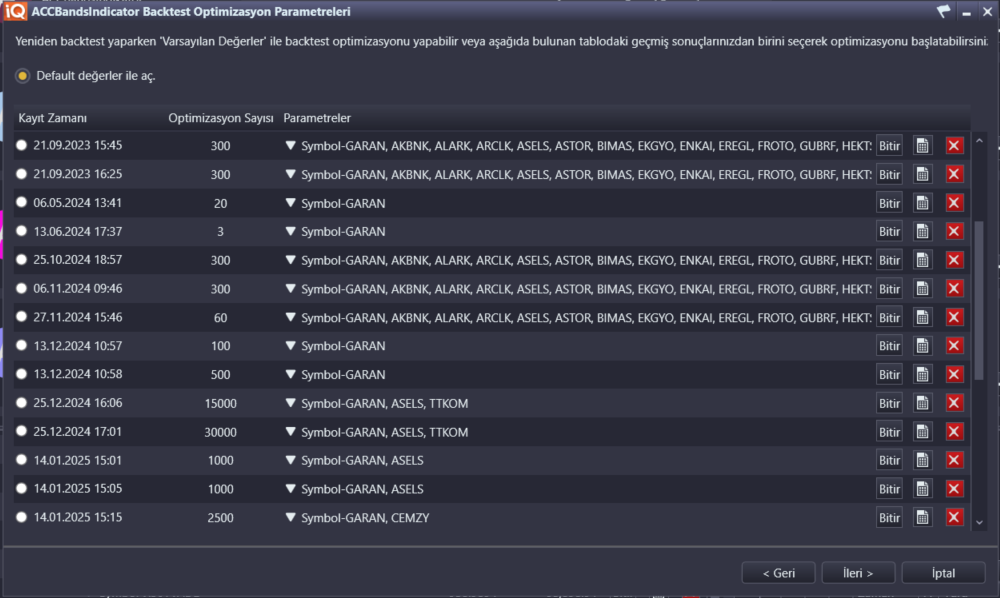Select the 25.12.2024 16:06 record radio button
1000x598 pixels.
click(22, 403)
